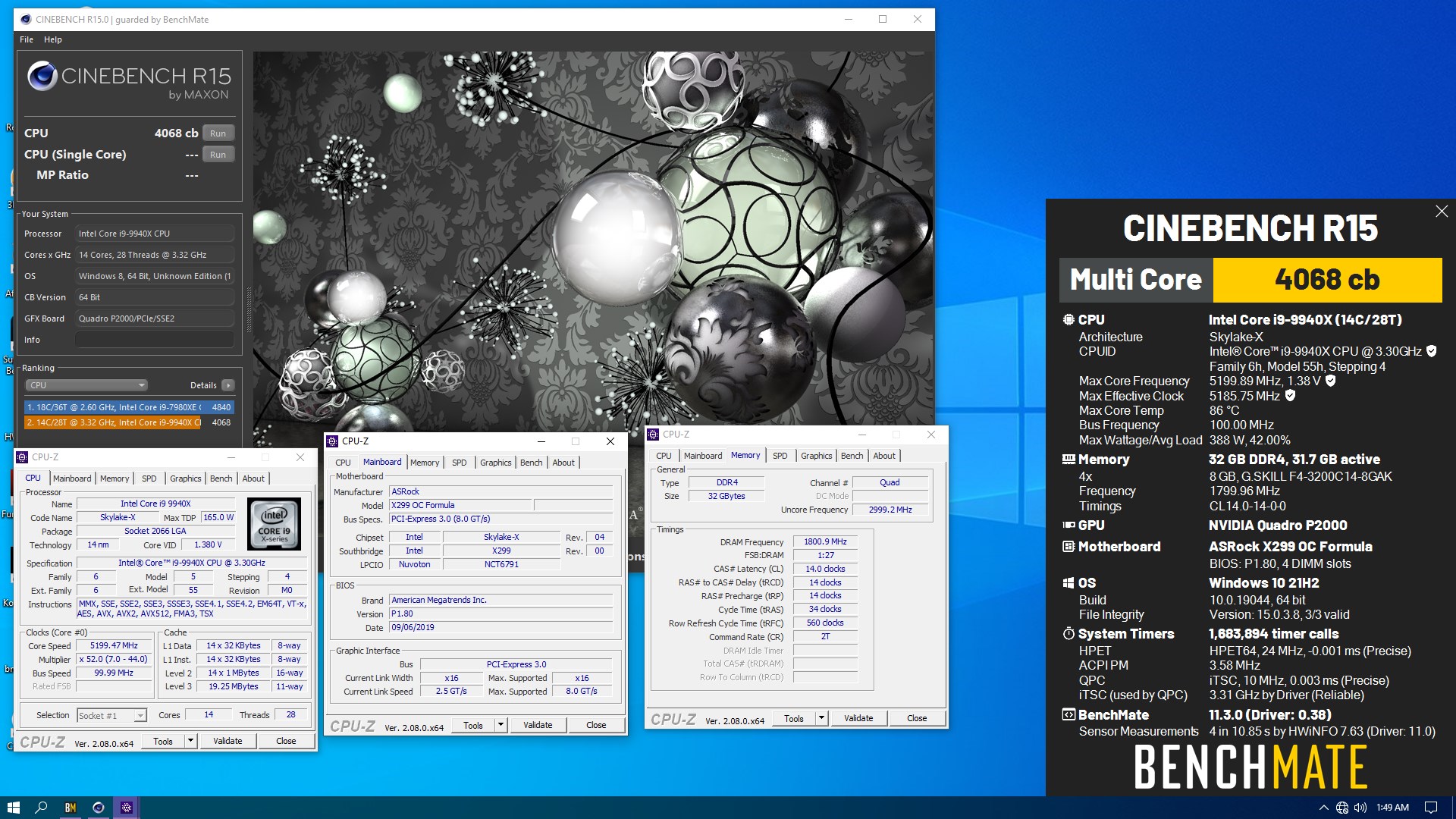Click the Intel Core i9 logo

point(275,524)
